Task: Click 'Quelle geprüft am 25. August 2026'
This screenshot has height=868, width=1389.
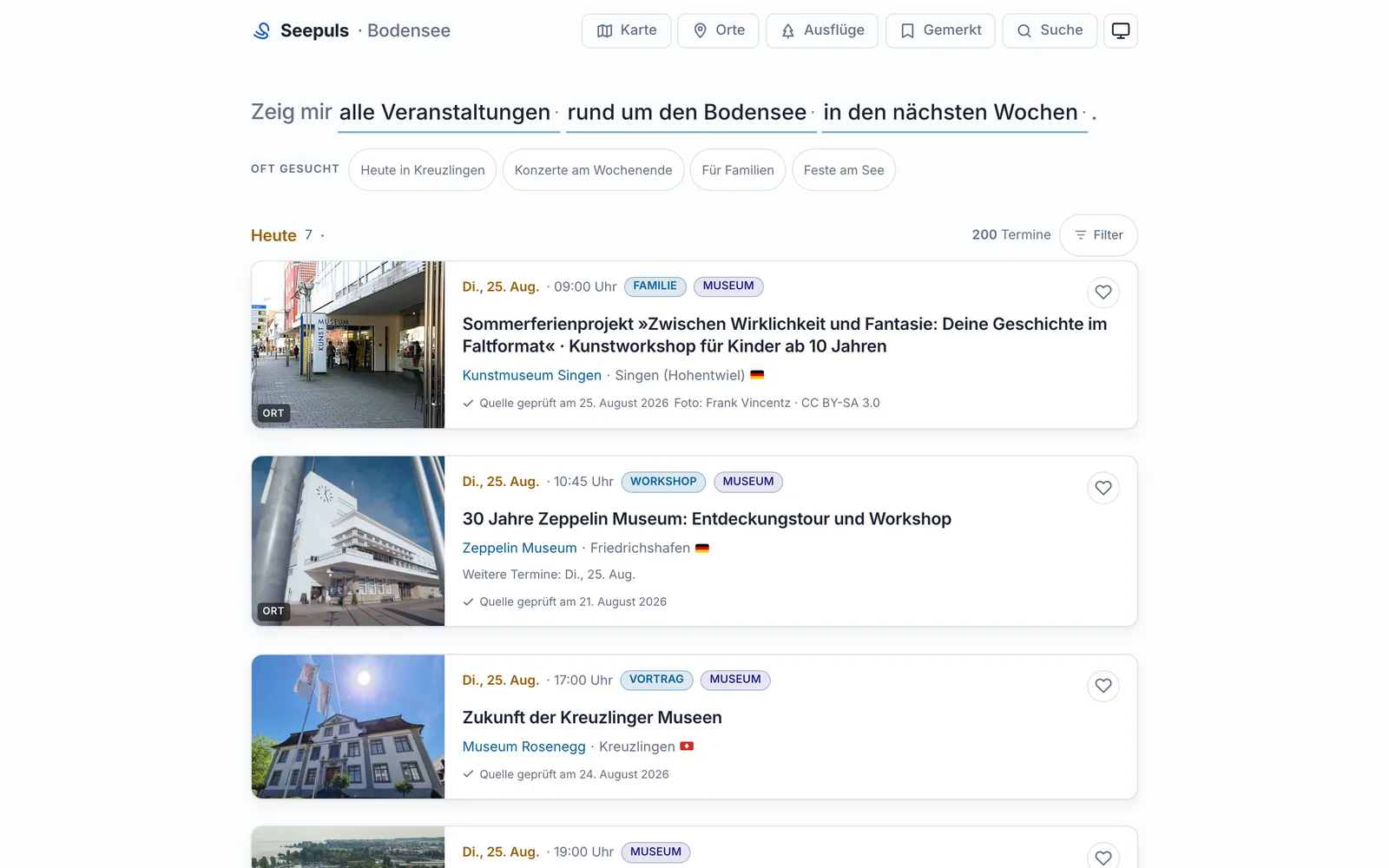Action: [x=574, y=403]
